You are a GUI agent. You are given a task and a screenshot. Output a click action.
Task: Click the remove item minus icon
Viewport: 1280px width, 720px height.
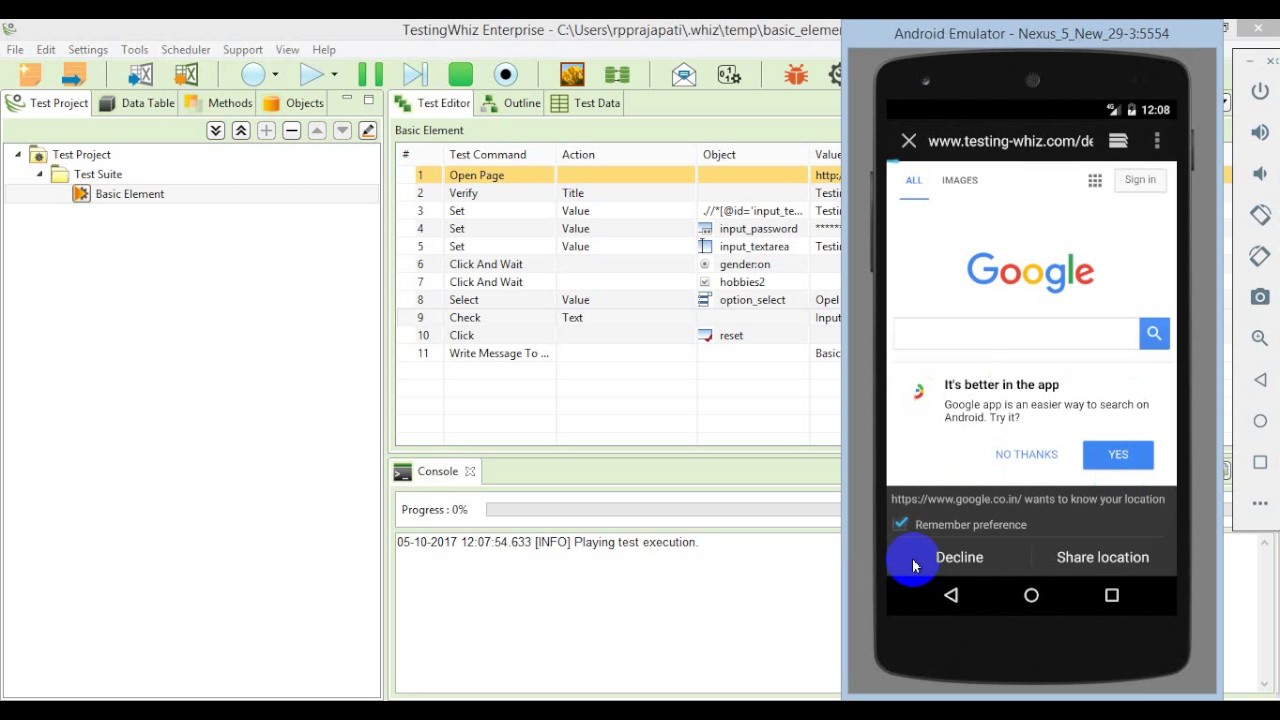292,131
